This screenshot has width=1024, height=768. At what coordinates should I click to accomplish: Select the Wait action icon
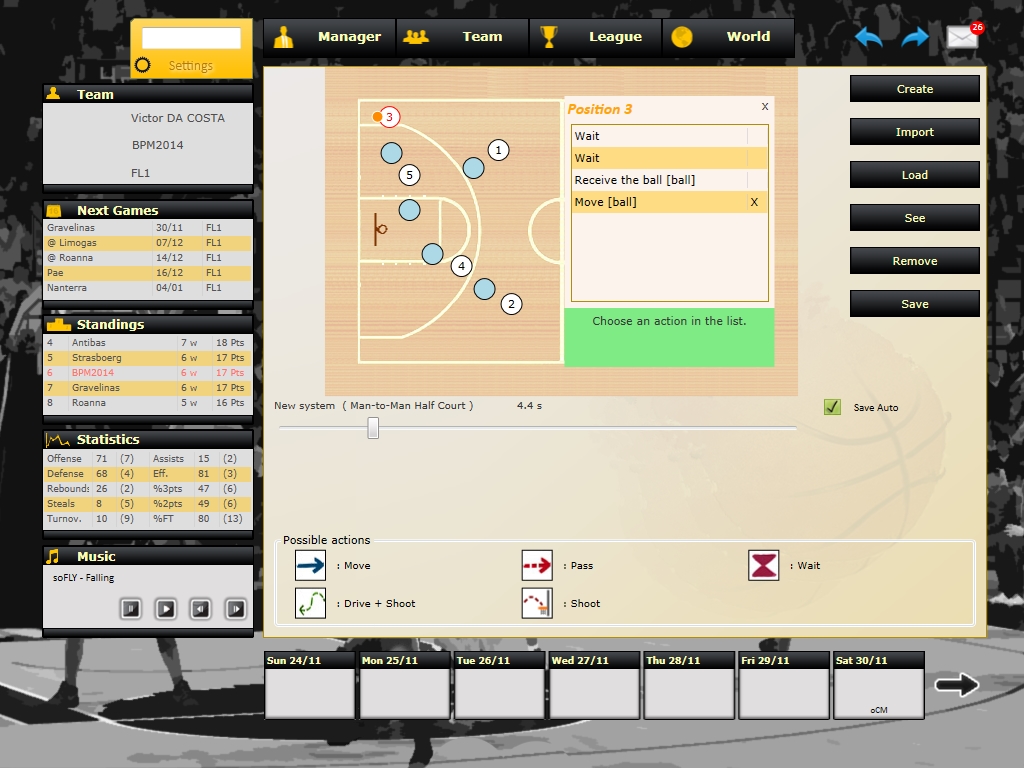[x=762, y=565]
